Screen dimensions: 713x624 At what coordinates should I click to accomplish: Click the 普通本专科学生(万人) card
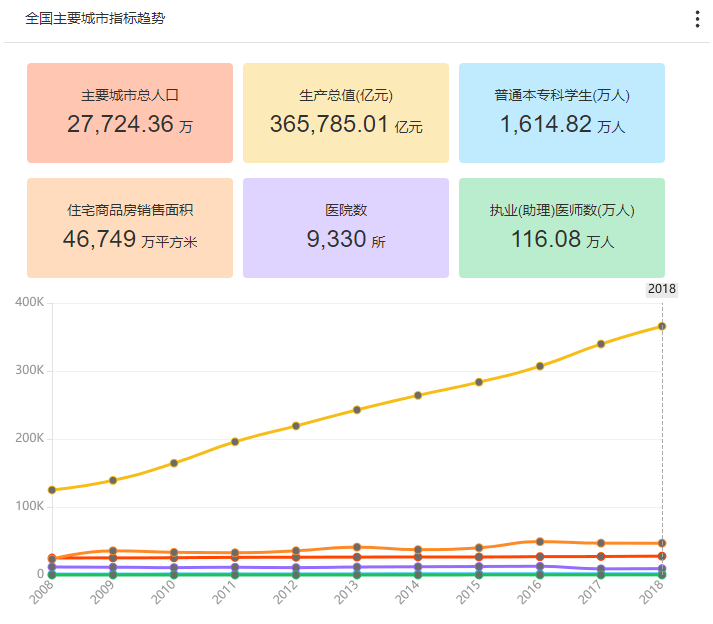(x=562, y=113)
